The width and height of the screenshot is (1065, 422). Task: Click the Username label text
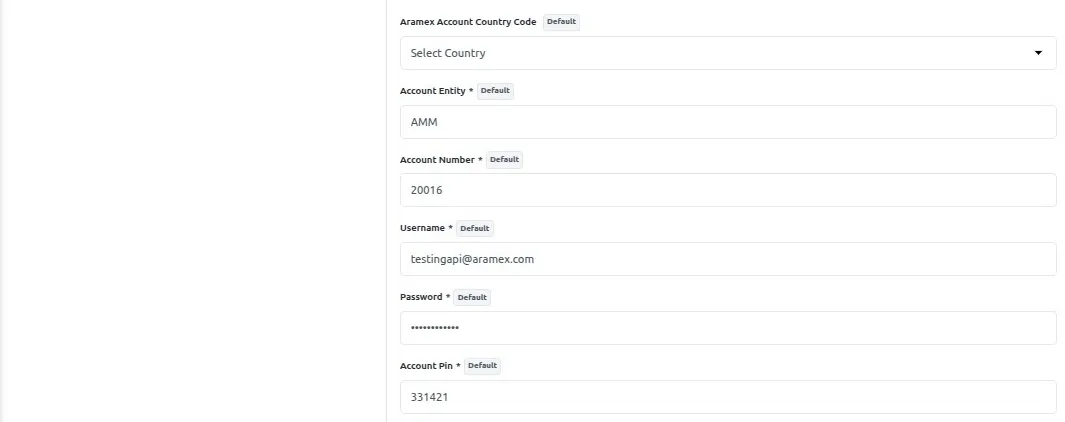click(x=422, y=228)
